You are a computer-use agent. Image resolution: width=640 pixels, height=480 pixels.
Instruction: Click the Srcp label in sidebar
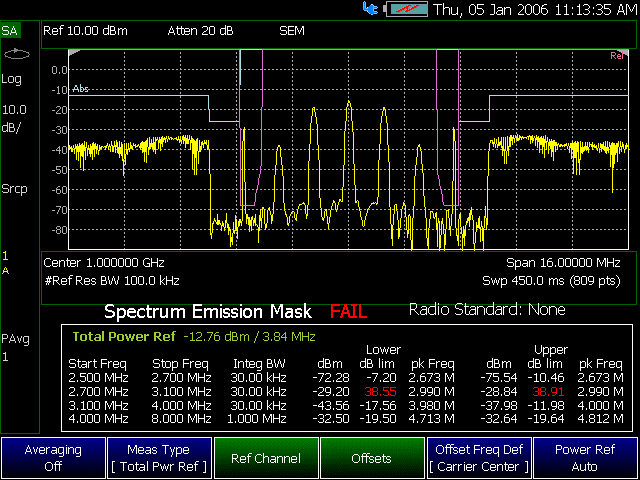click(14, 189)
